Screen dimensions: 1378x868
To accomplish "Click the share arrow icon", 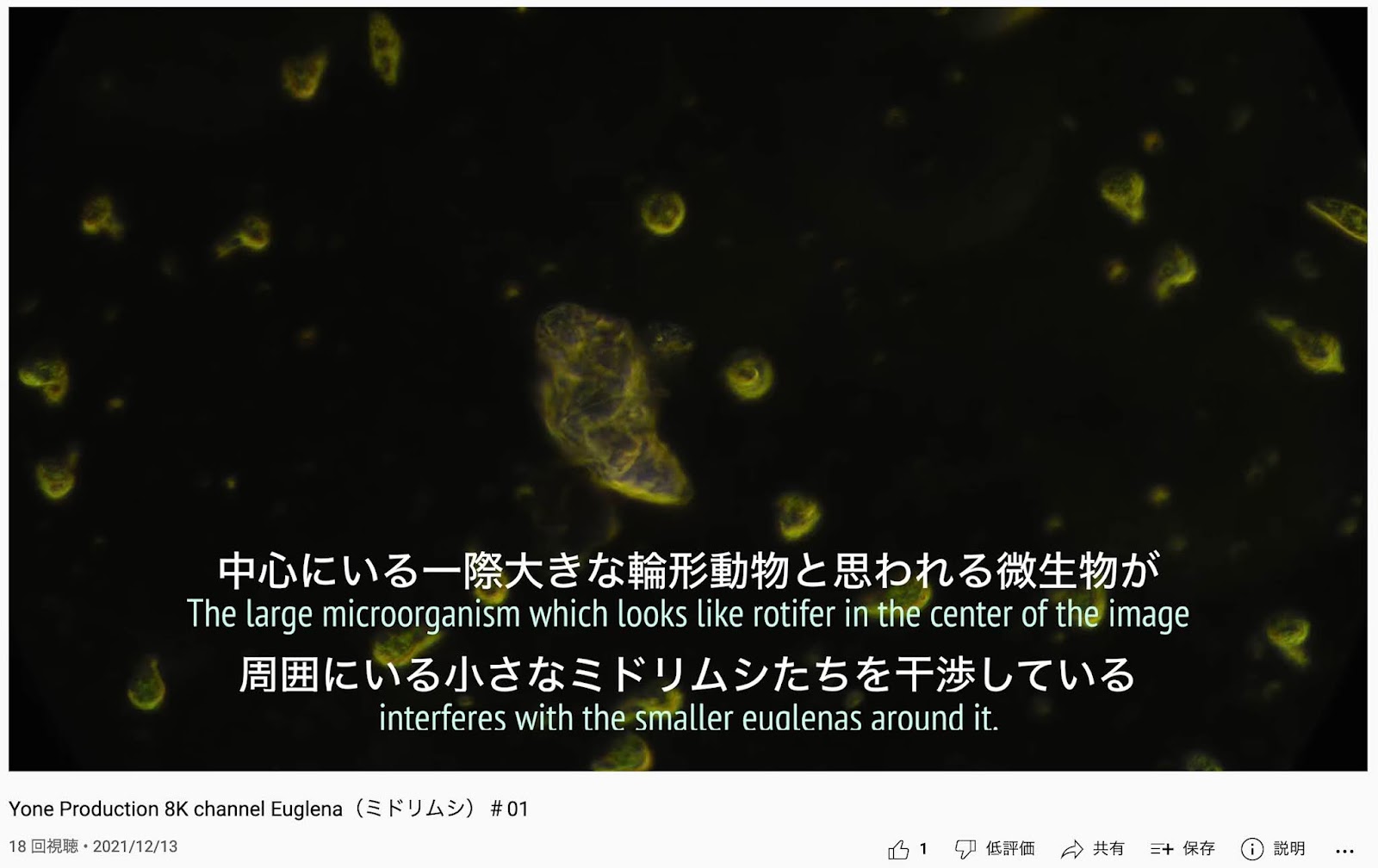I will tap(1071, 849).
